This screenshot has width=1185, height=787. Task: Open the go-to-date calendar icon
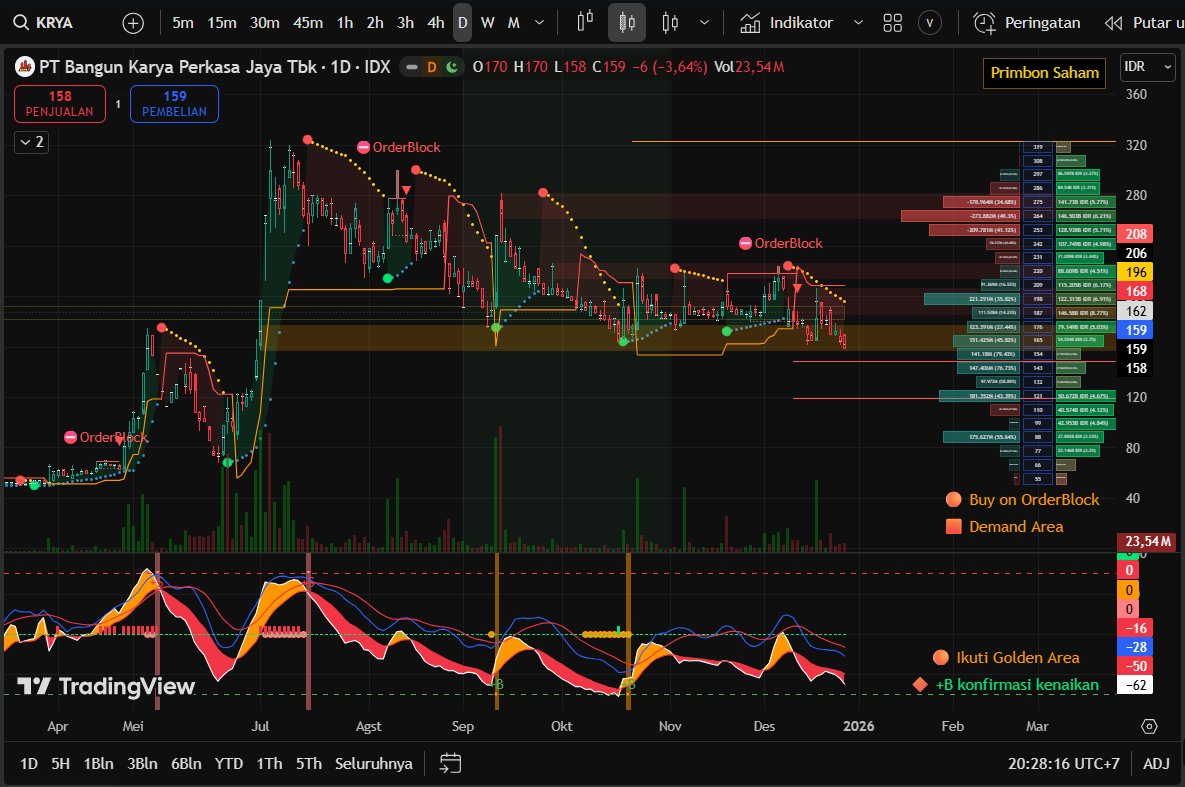coord(451,763)
